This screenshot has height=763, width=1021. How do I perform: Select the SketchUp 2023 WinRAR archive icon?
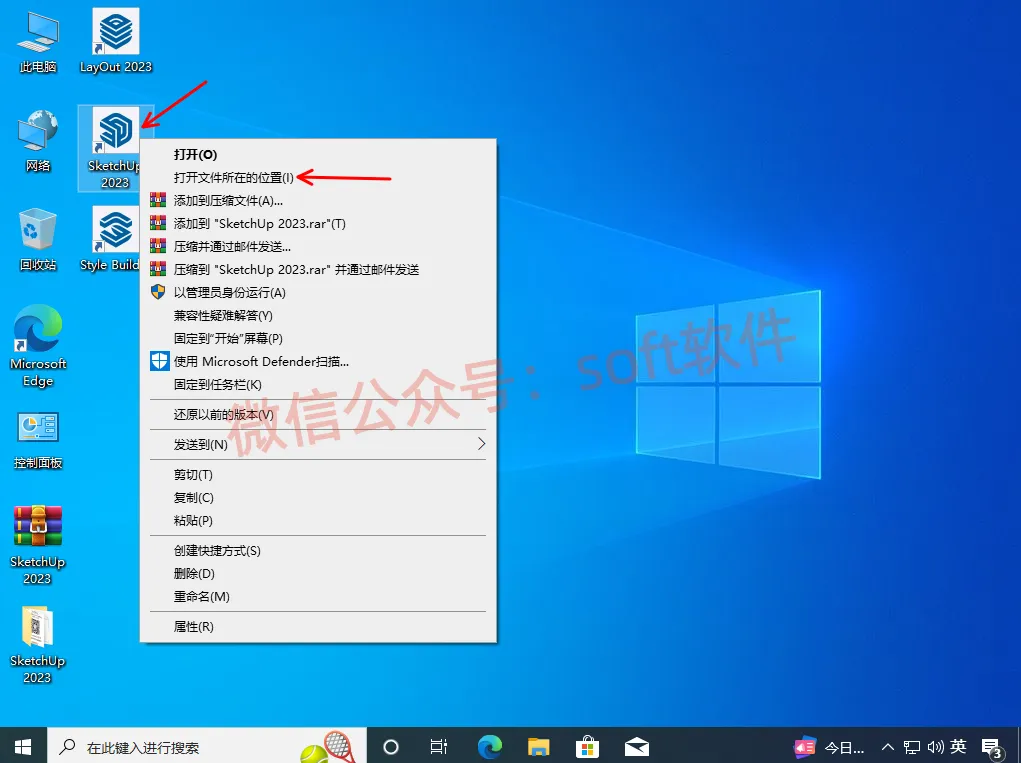[x=38, y=545]
